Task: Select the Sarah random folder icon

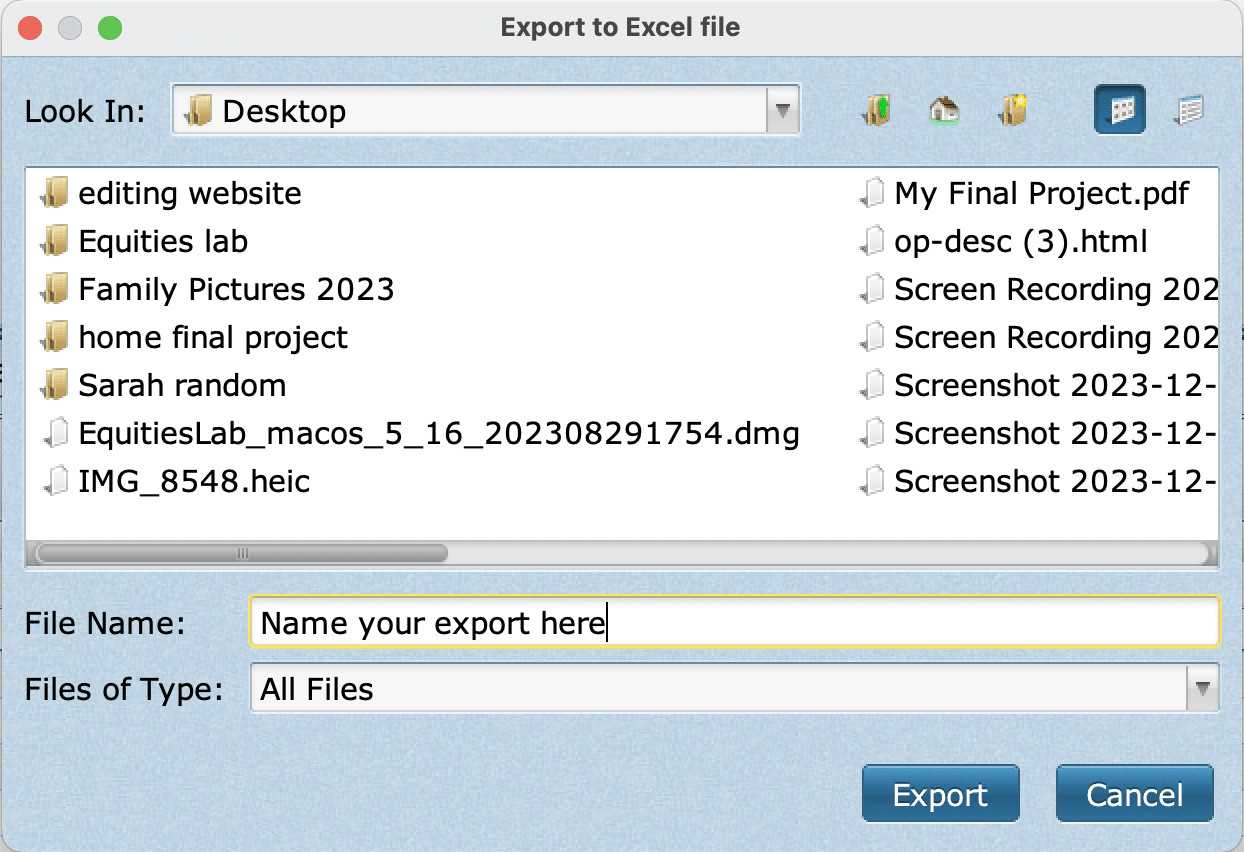Action: coord(54,385)
